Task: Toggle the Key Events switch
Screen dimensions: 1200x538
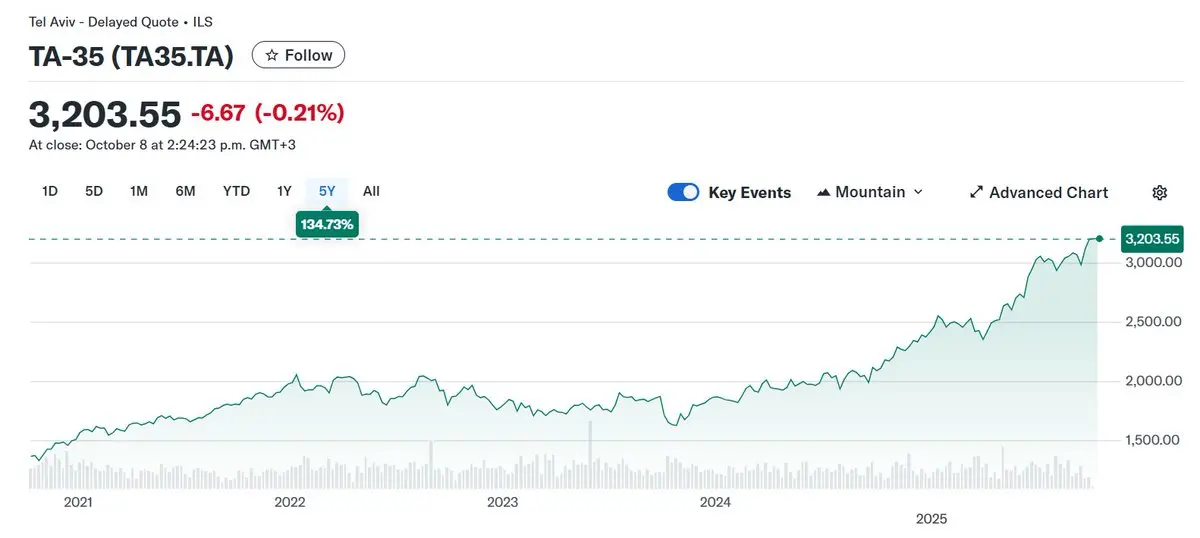Action: click(683, 193)
